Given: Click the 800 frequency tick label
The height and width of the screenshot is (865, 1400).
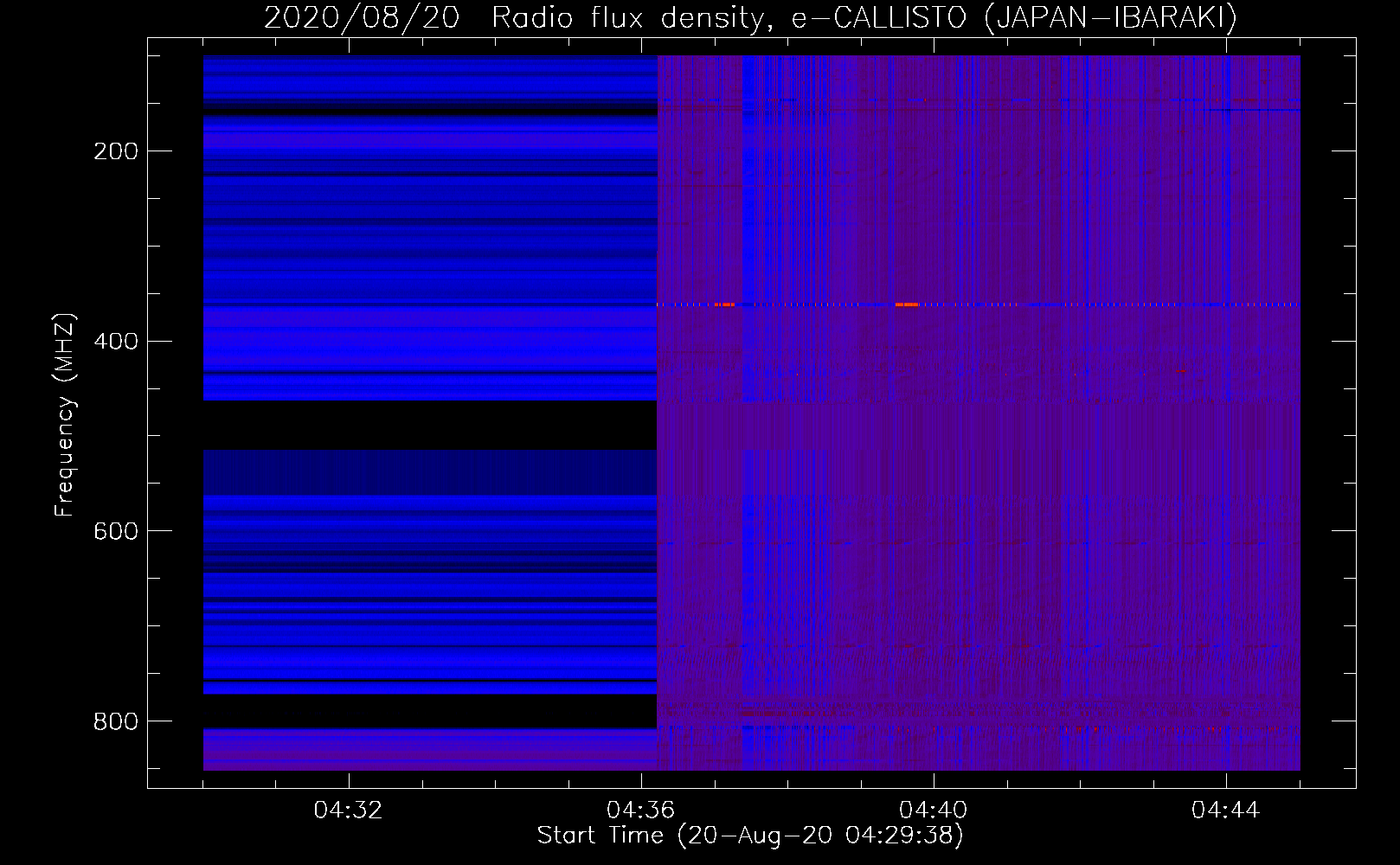Looking at the screenshot, I should tap(116, 721).
